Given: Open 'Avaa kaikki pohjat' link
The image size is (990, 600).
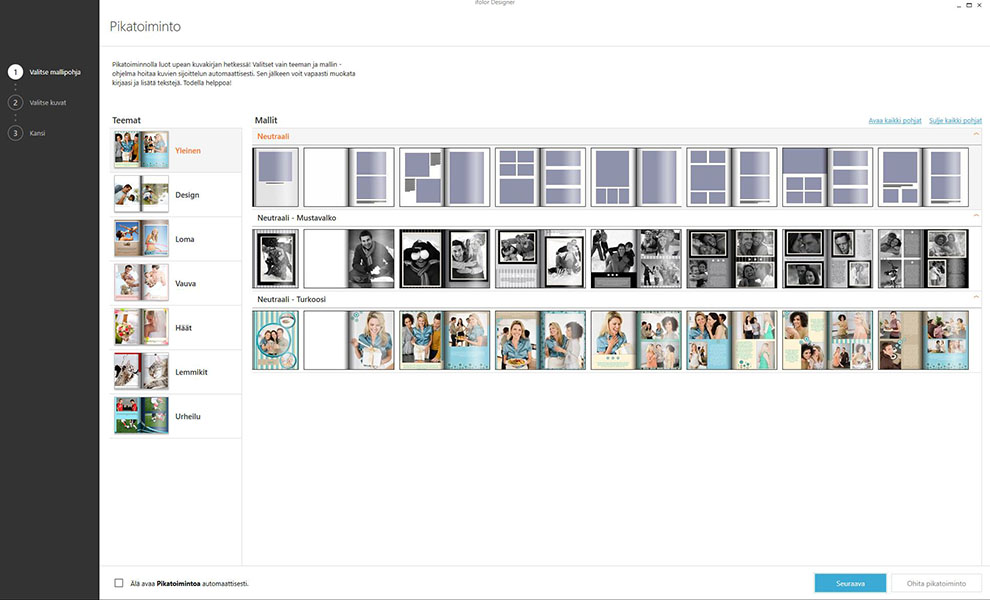Looking at the screenshot, I should (x=894, y=121).
